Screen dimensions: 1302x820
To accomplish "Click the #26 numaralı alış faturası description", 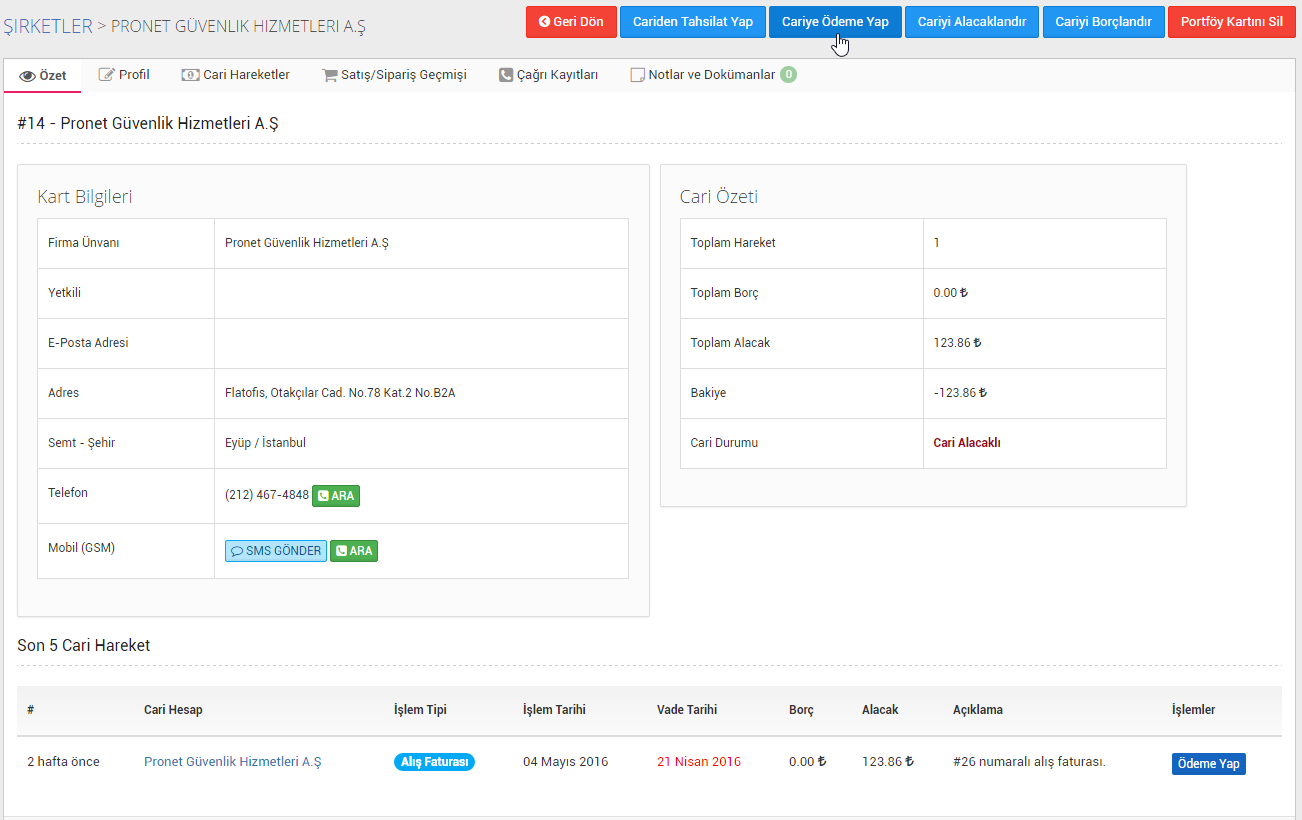I will pyautogui.click(x=1029, y=762).
